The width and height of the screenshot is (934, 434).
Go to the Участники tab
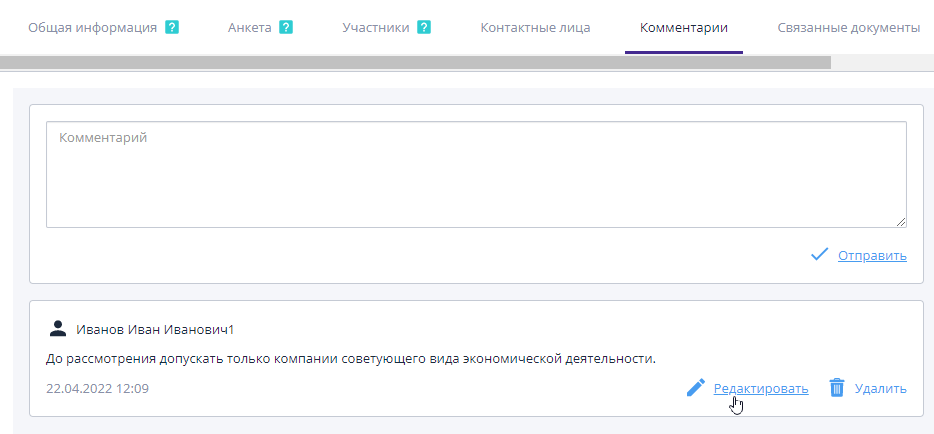pos(375,27)
